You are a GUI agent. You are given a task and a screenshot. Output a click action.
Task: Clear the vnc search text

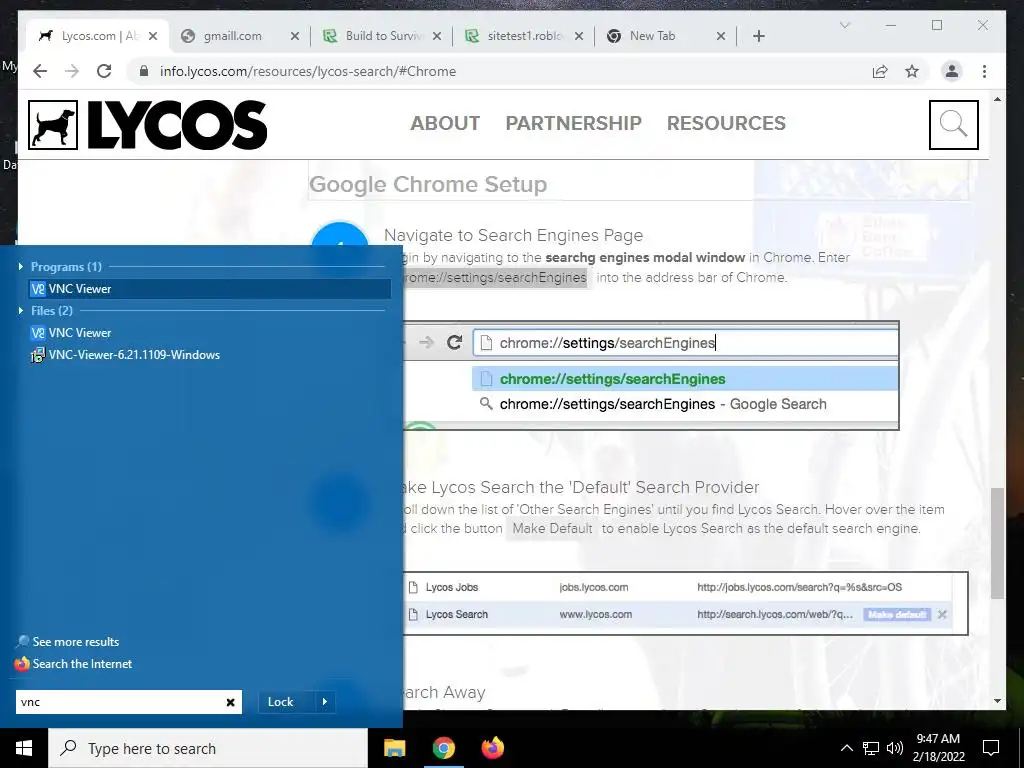pyautogui.click(x=231, y=702)
